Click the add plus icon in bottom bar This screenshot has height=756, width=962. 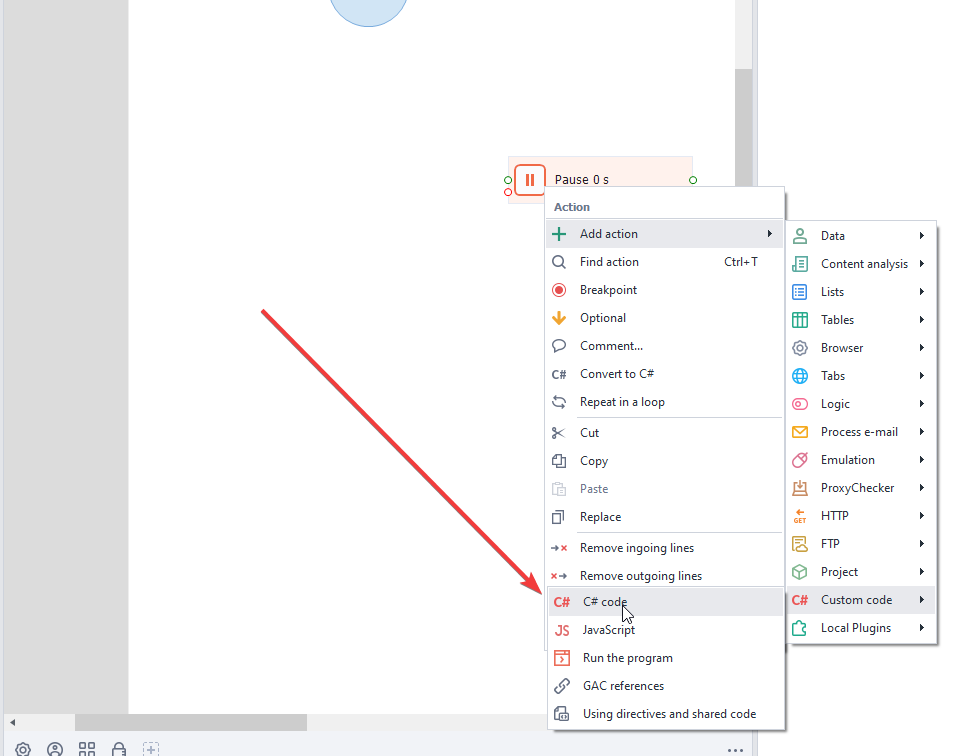tap(151, 749)
